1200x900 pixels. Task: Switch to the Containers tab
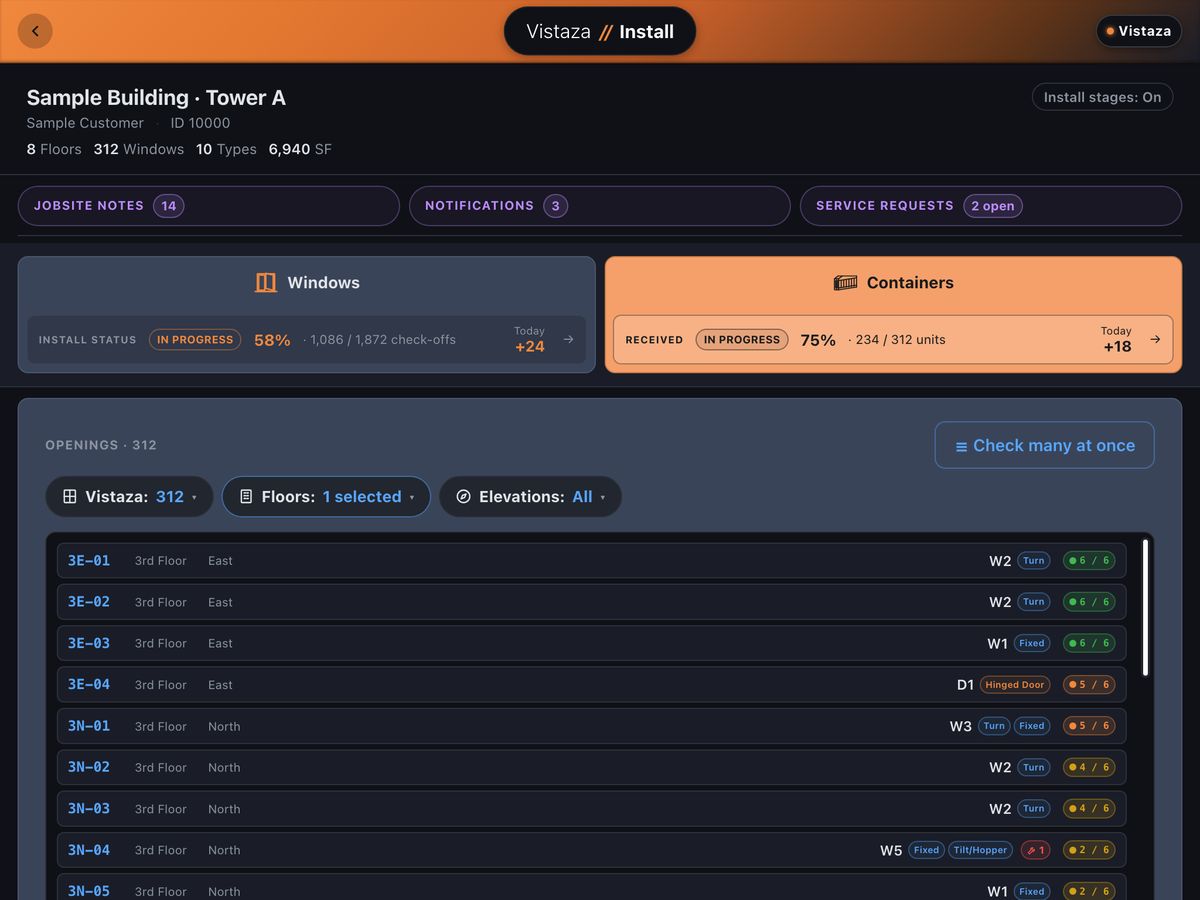(893, 315)
